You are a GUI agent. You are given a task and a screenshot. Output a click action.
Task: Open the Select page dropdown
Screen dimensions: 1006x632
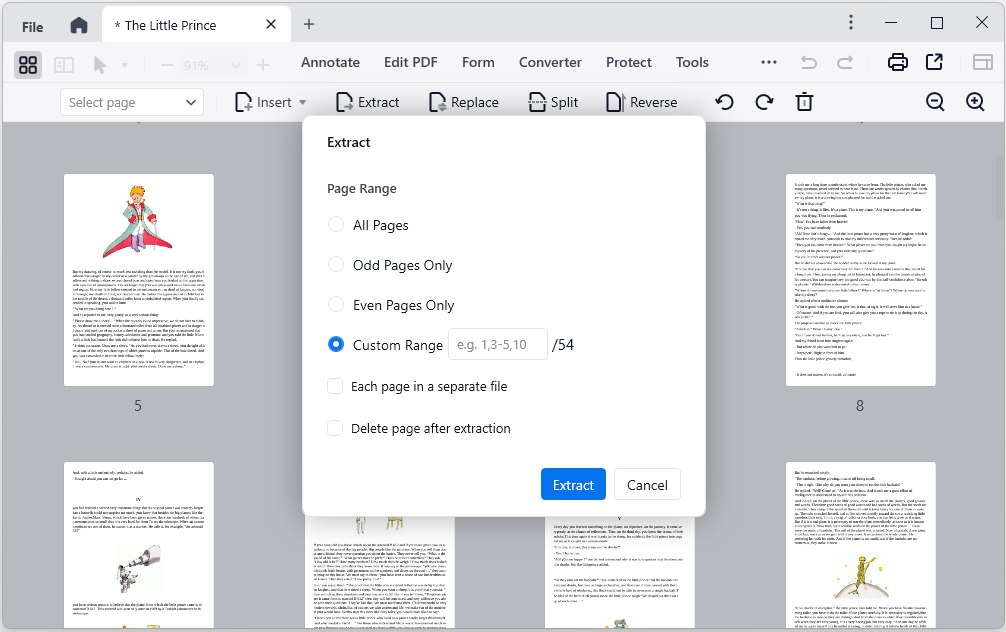coord(132,102)
